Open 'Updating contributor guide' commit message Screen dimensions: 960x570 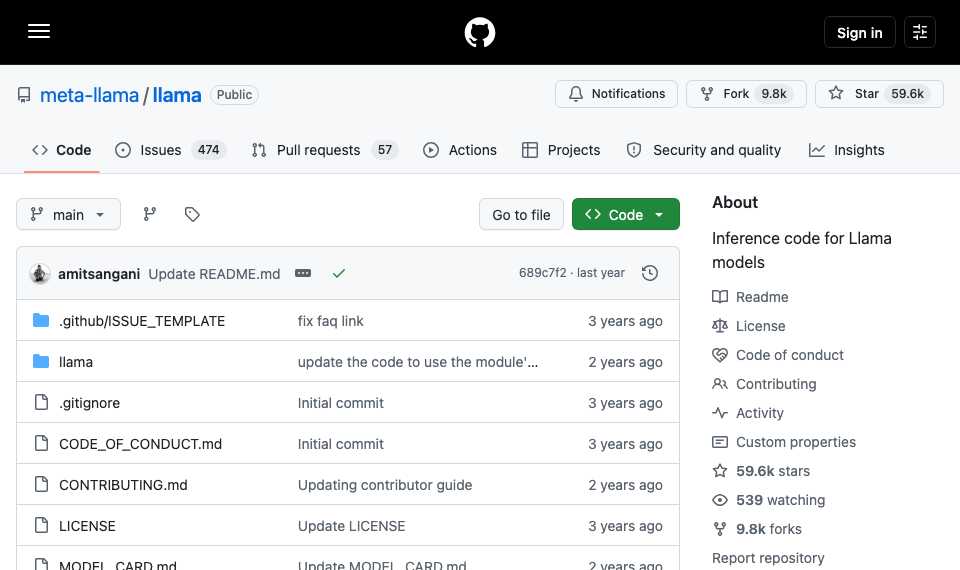384,485
